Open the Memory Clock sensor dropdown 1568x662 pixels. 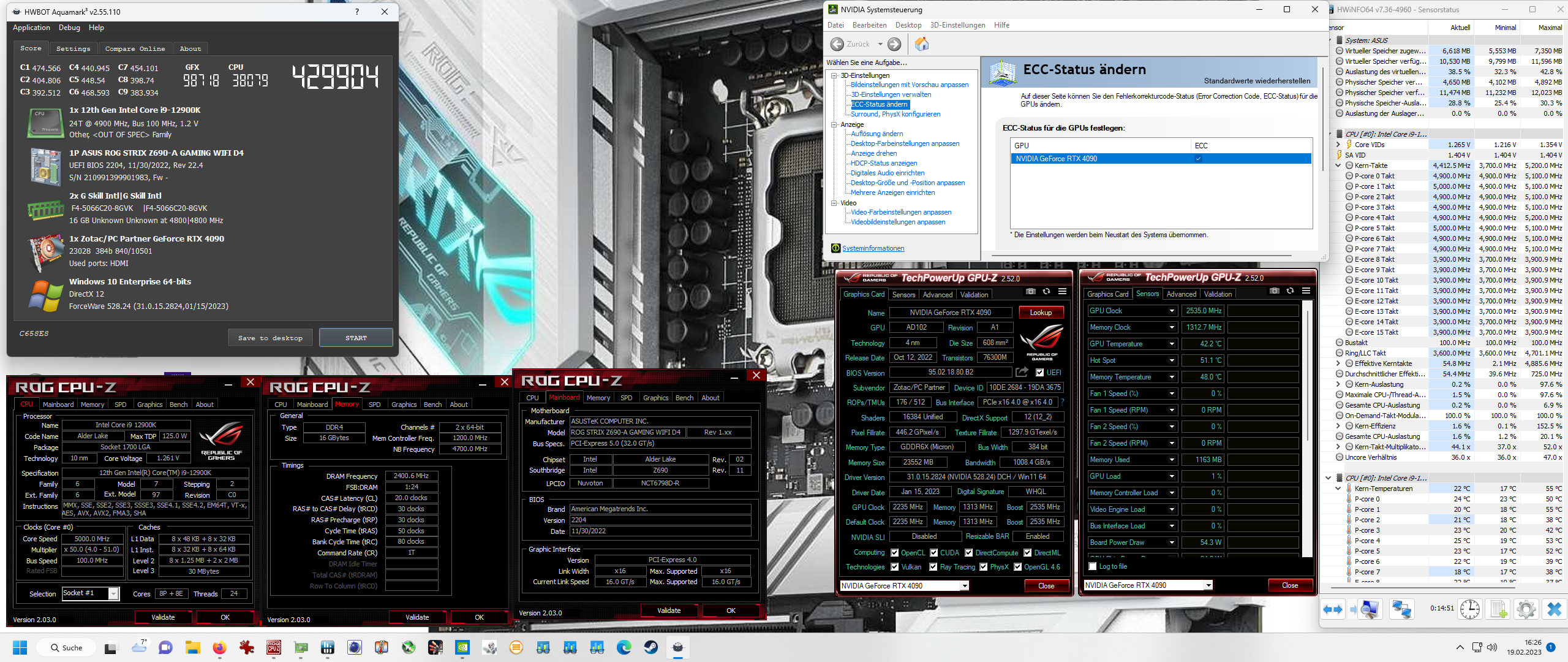(1172, 327)
